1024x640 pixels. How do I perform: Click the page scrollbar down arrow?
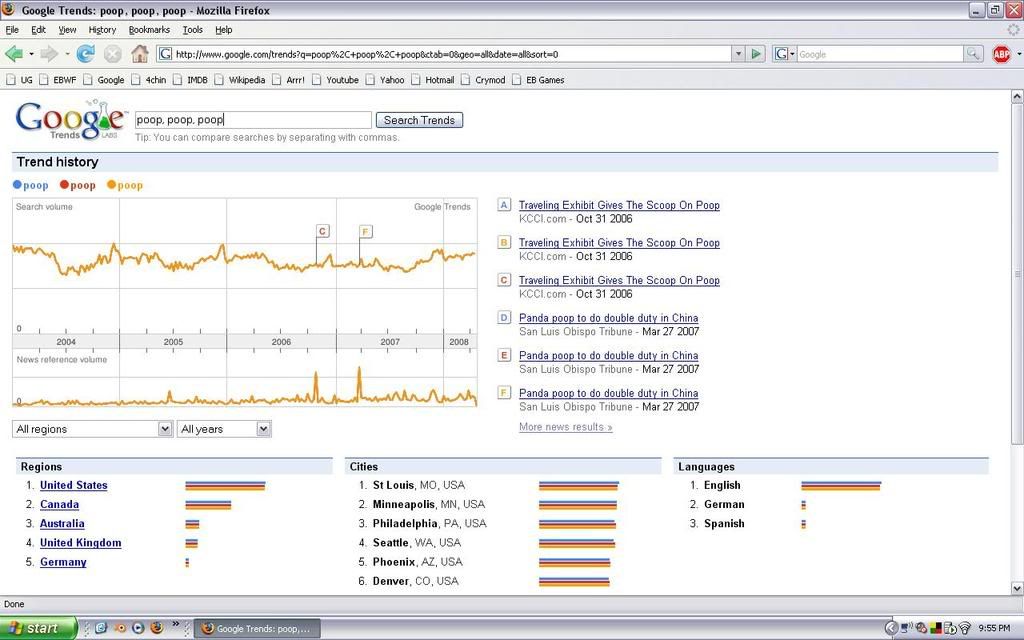coord(1017,588)
